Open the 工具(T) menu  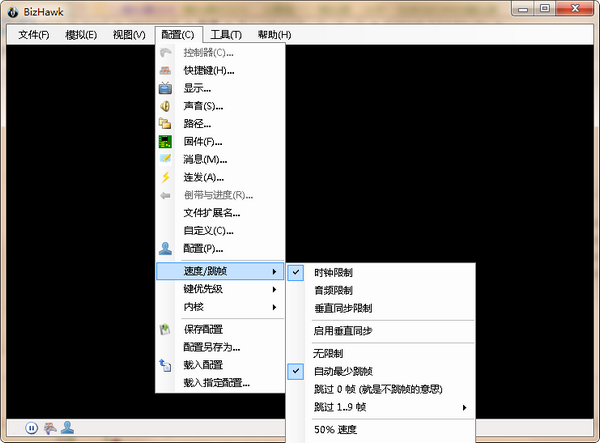tap(226, 35)
